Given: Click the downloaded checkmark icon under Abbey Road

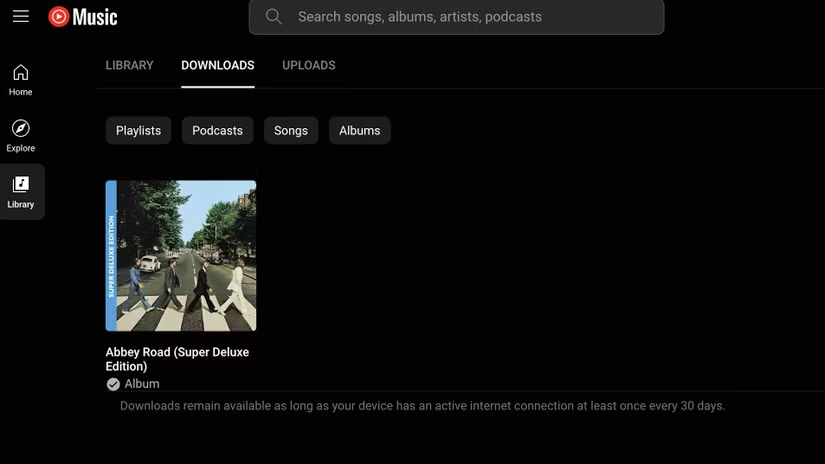Looking at the screenshot, I should point(113,384).
